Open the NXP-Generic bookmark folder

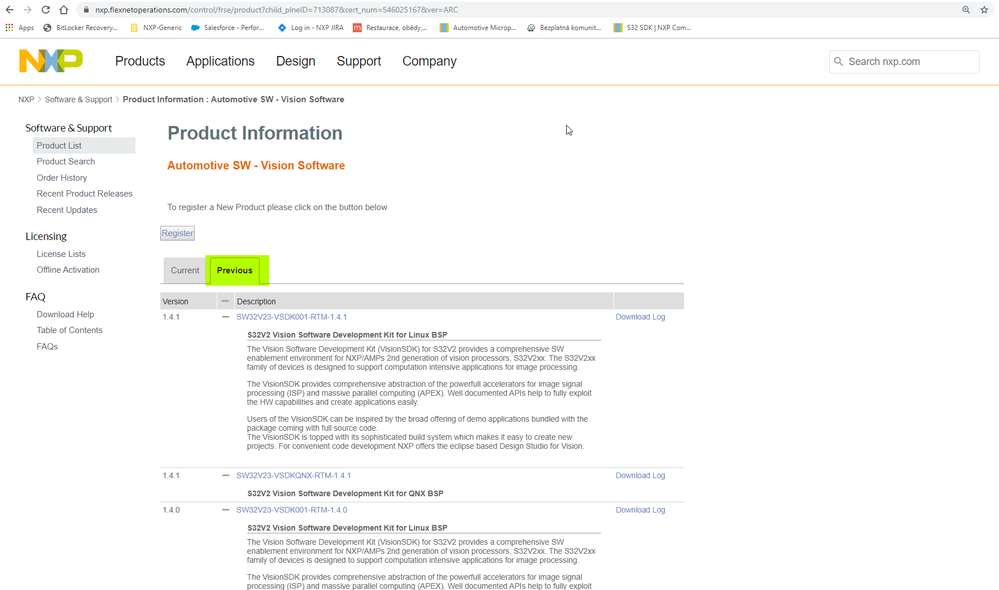point(156,27)
